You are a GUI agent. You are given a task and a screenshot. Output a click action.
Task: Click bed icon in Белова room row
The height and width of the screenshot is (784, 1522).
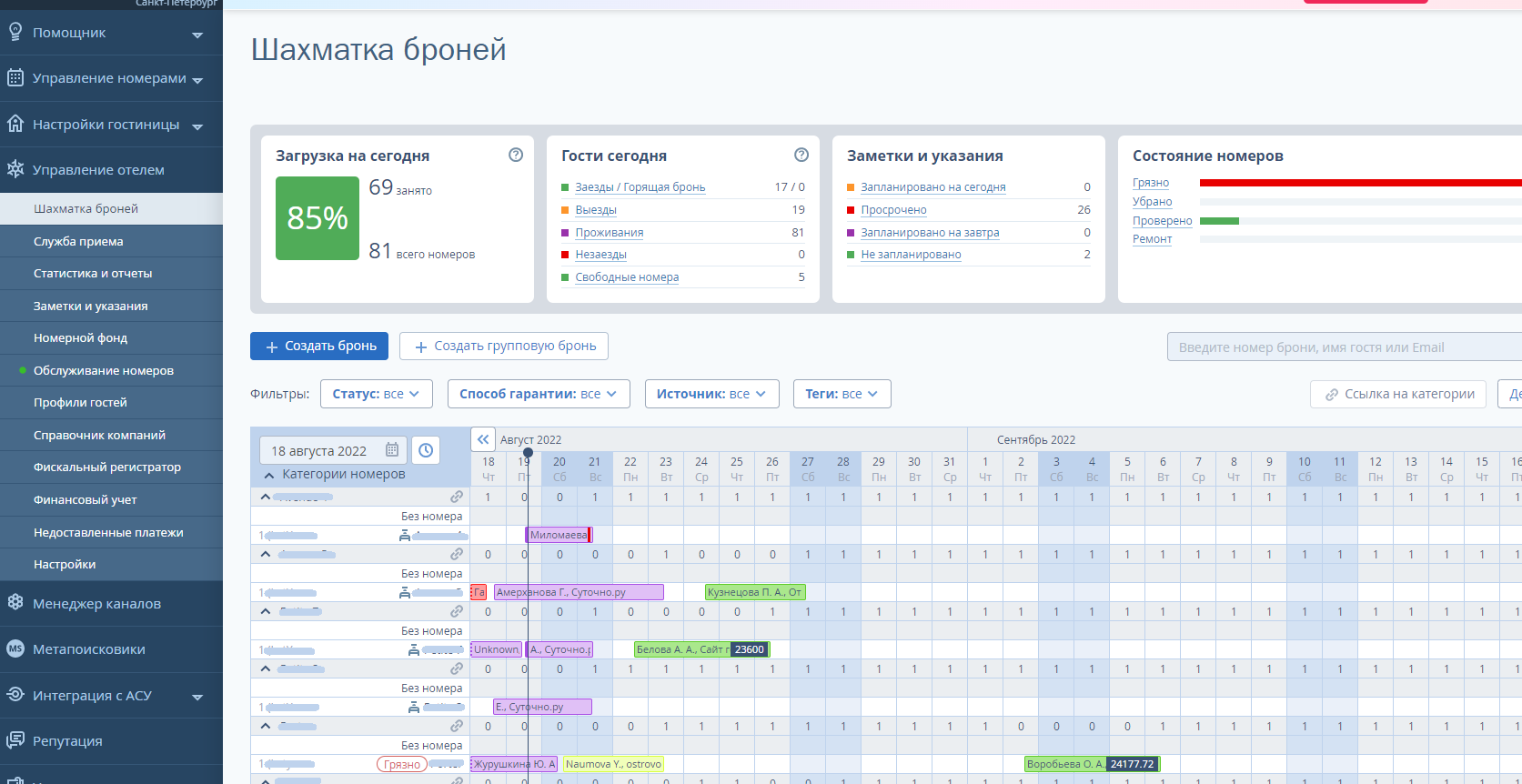tap(414, 650)
